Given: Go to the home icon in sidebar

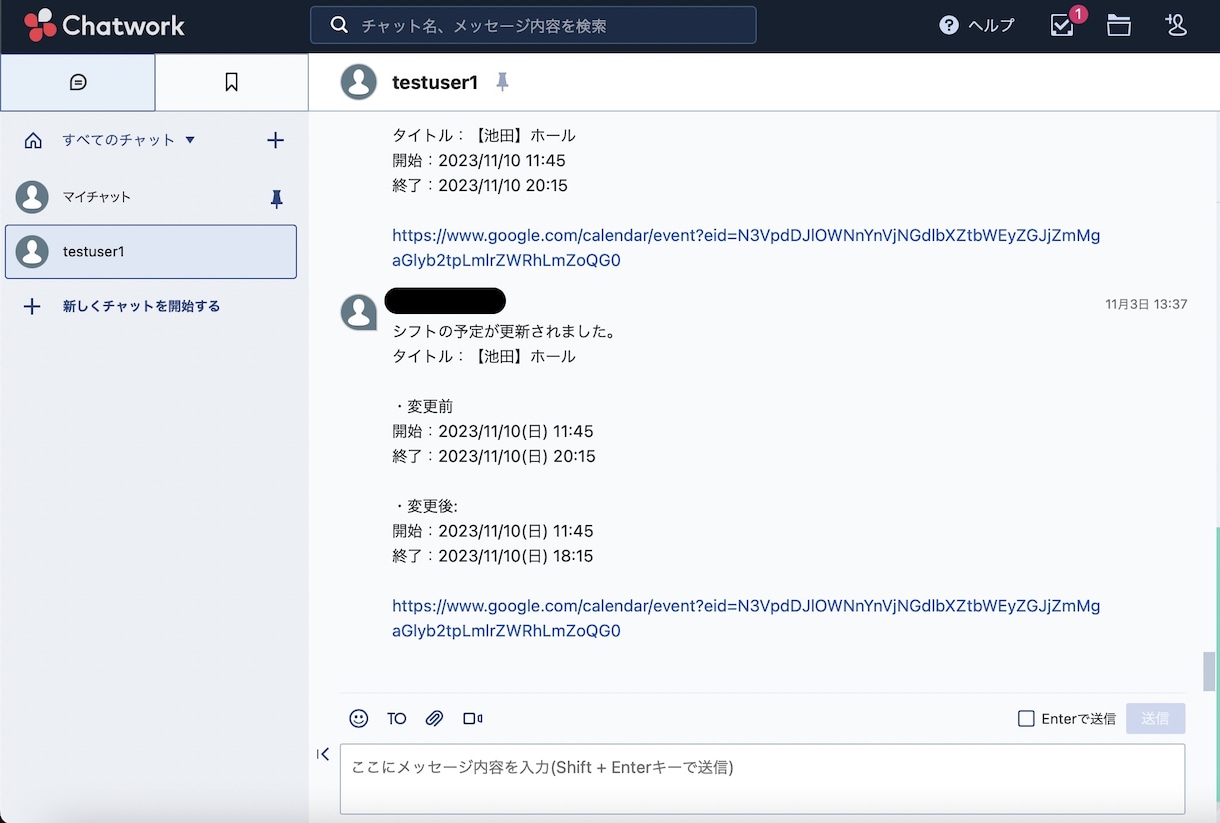Looking at the screenshot, I should pos(33,141).
